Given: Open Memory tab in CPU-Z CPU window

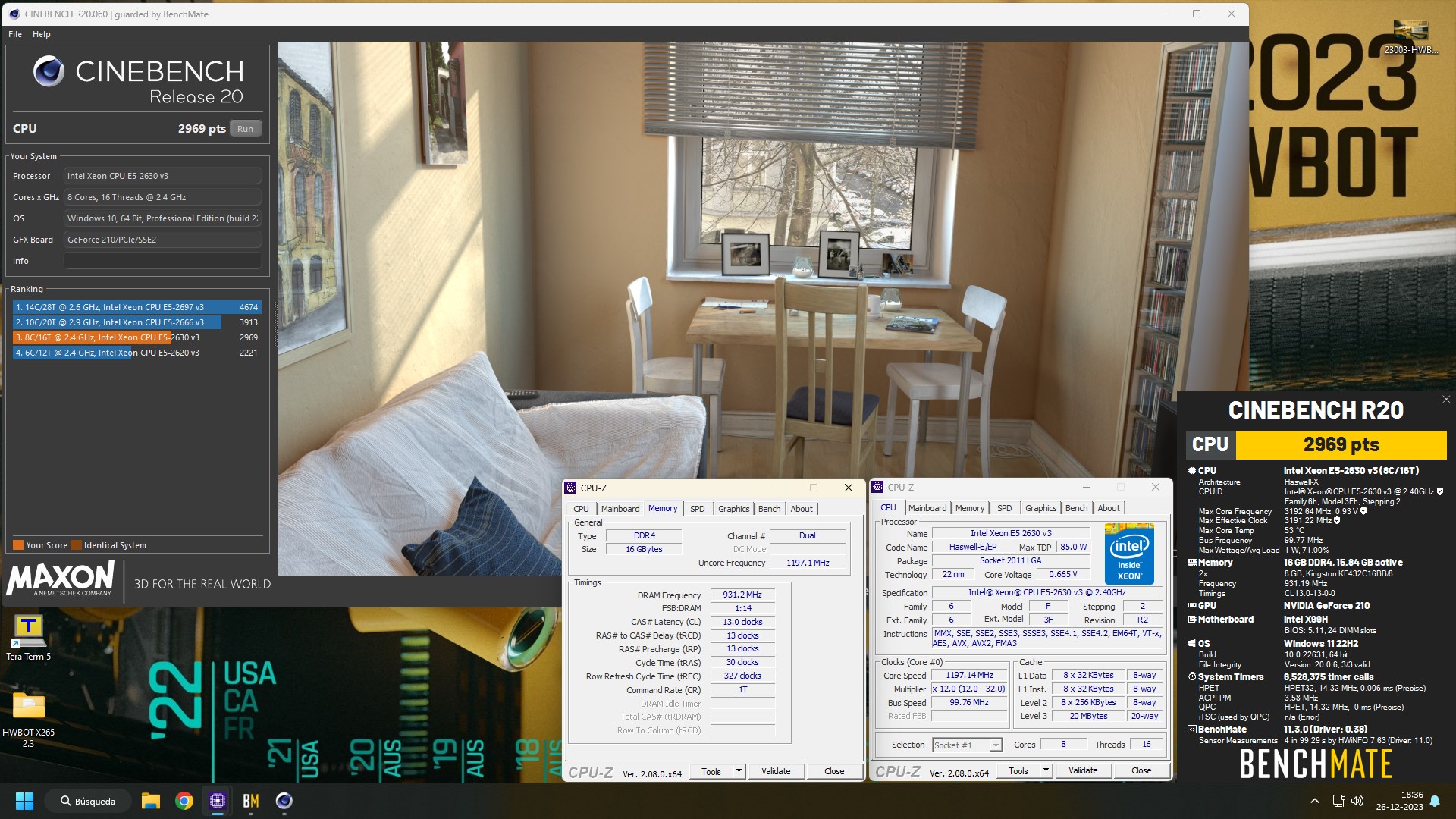Looking at the screenshot, I should coord(970,508).
